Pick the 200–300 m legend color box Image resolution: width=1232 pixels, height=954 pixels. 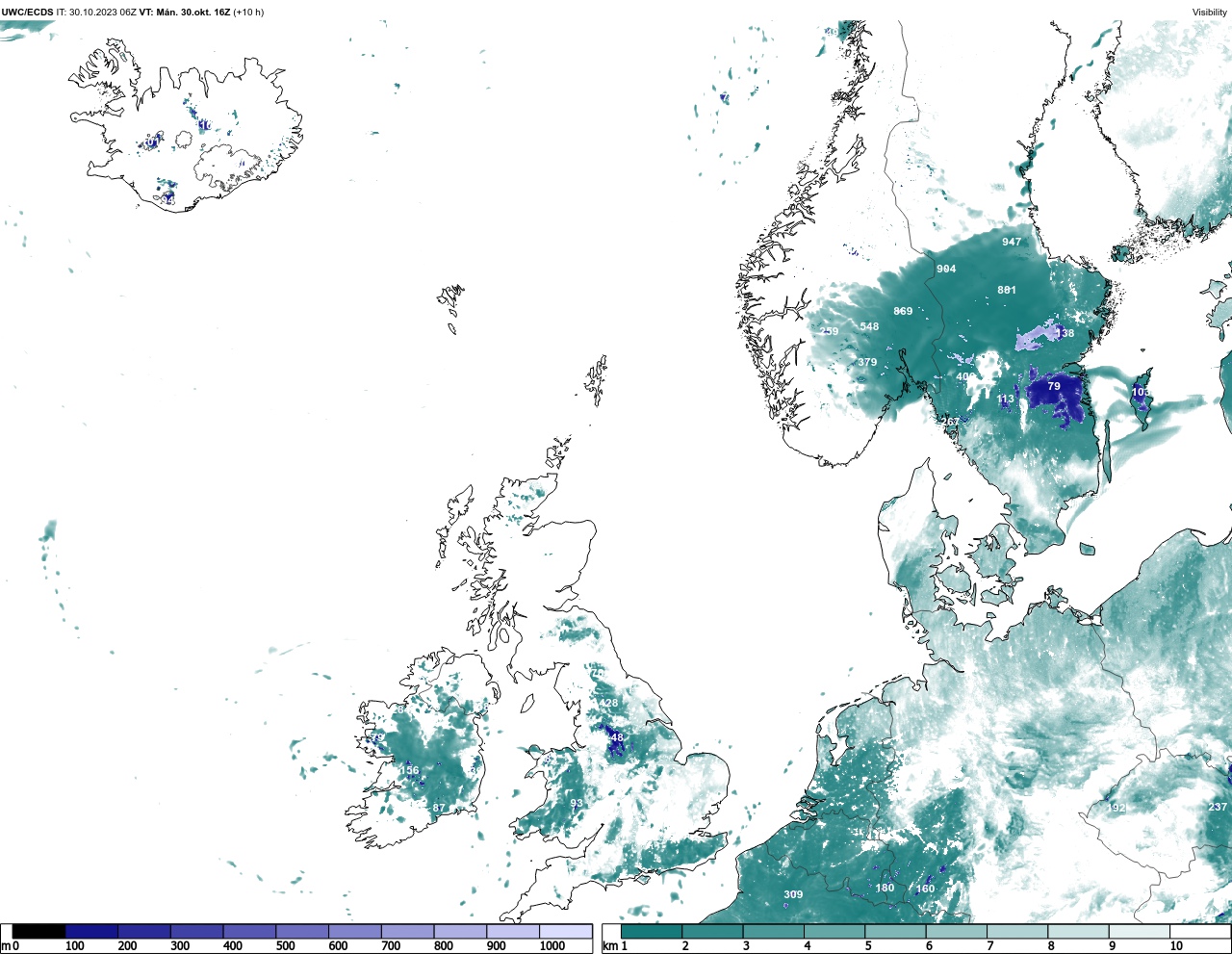(x=144, y=932)
